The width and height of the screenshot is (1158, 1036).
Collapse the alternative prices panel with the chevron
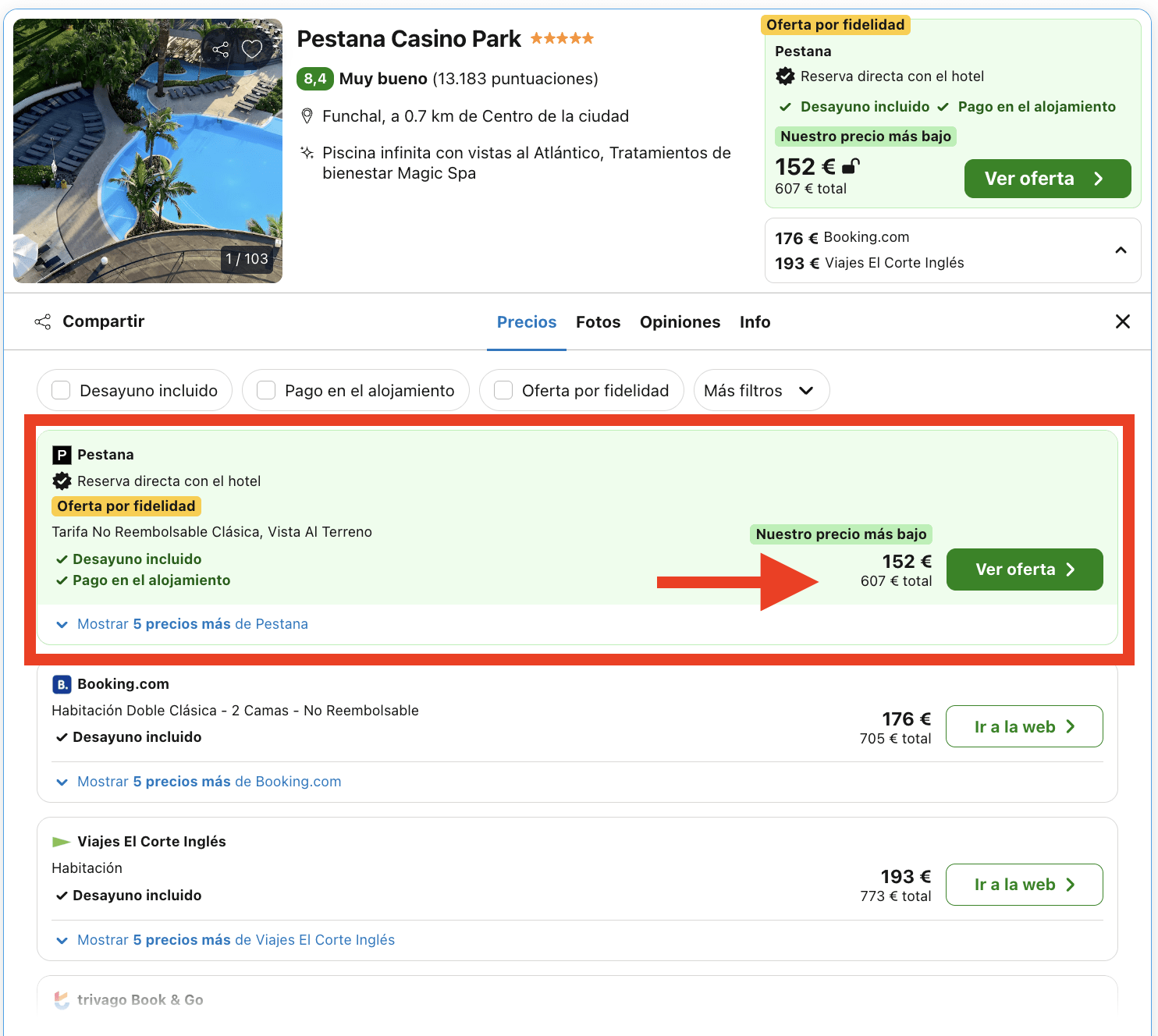click(1121, 250)
